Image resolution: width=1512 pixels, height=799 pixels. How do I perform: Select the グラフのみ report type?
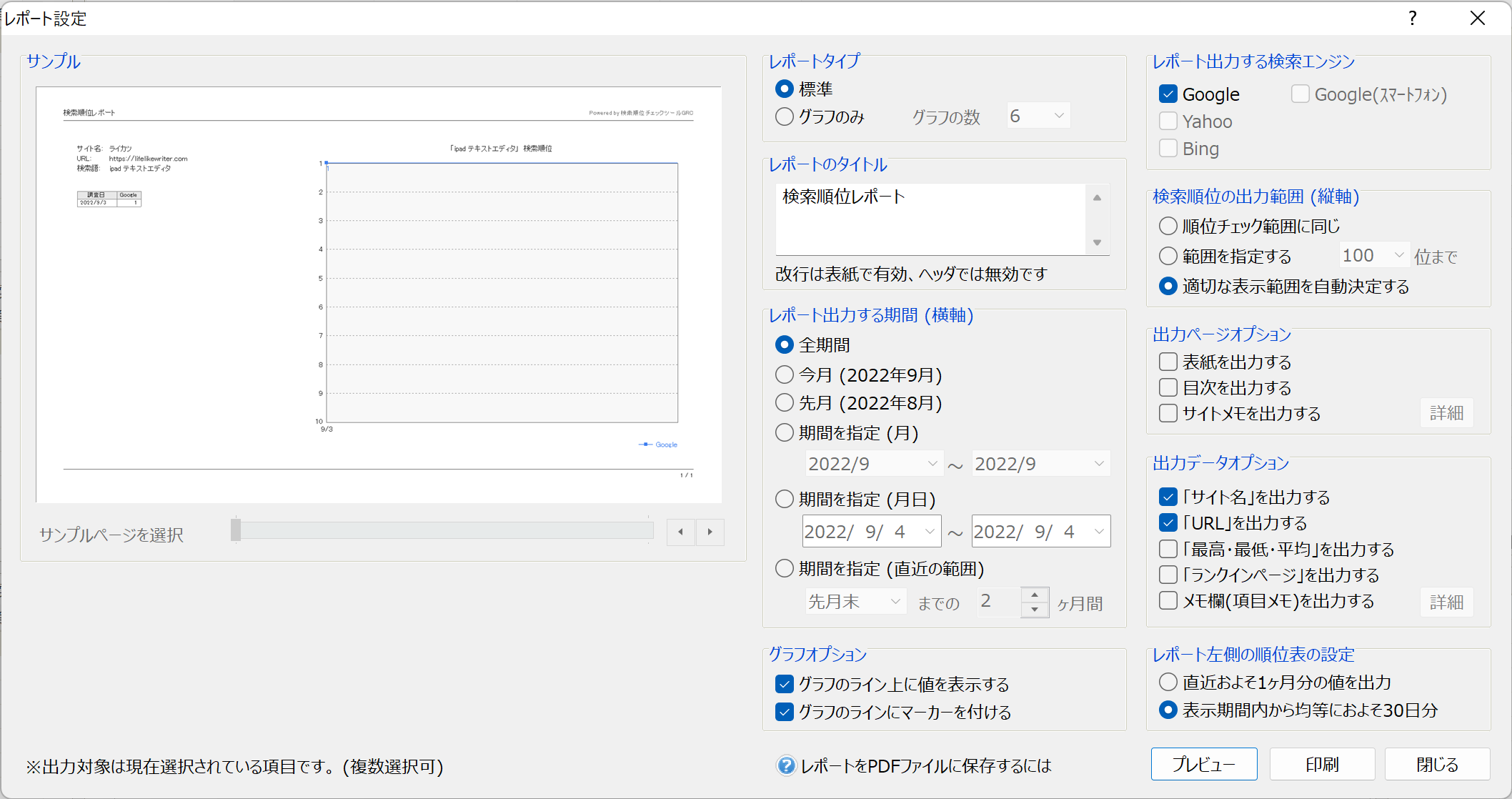(x=785, y=116)
